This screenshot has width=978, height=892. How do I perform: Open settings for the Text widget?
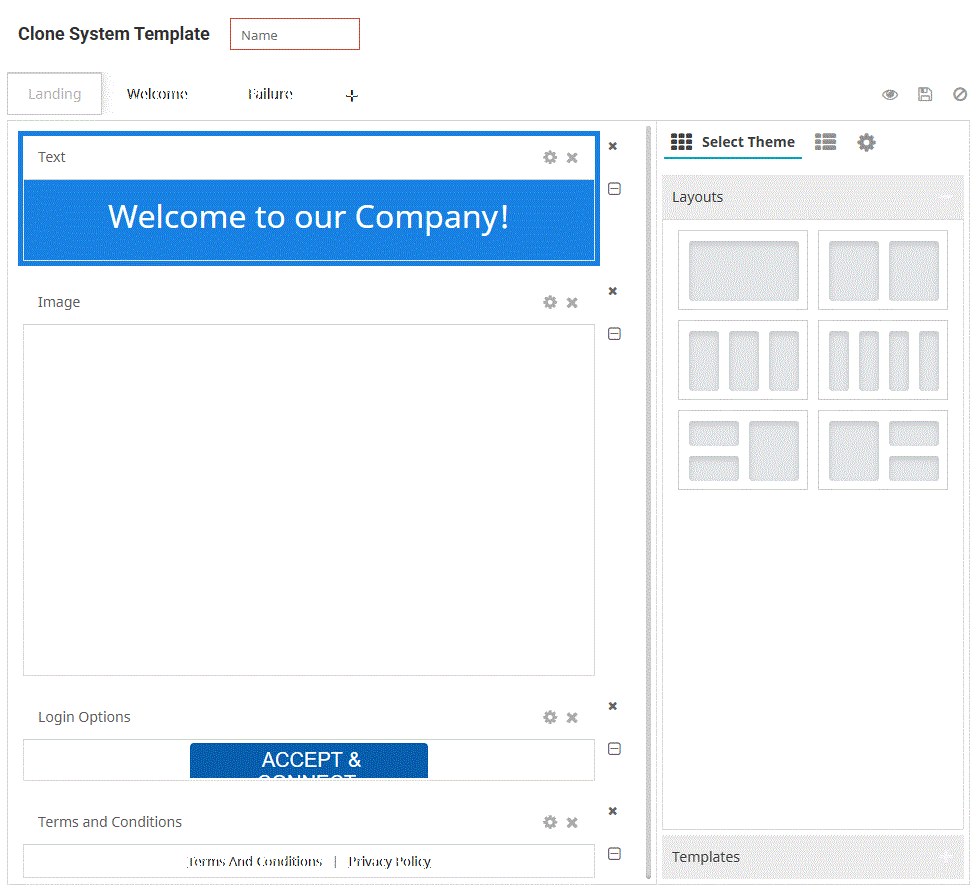pyautogui.click(x=550, y=157)
